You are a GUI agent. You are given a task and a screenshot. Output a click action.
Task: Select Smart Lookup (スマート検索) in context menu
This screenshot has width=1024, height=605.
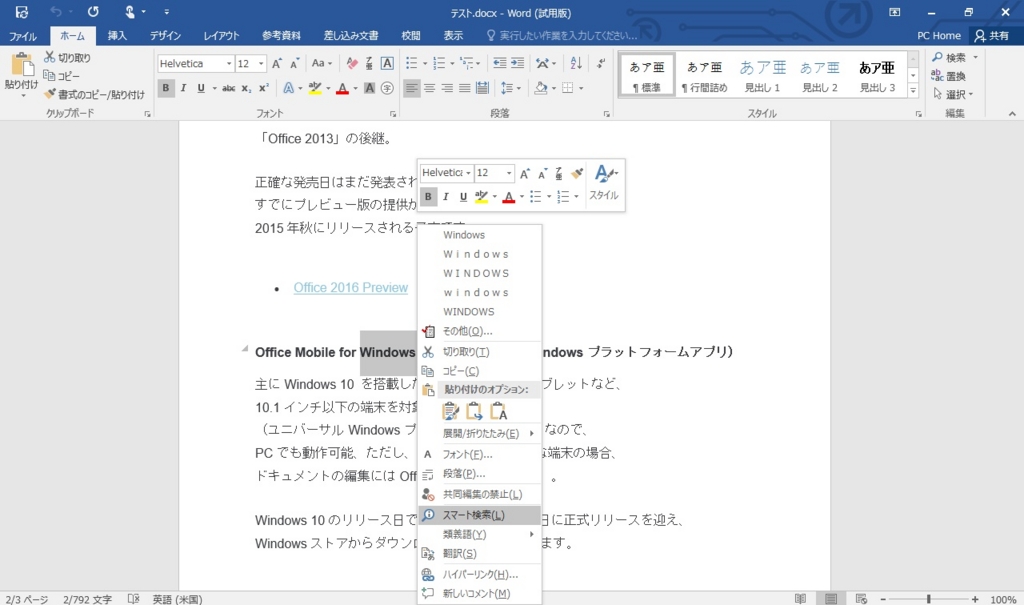tap(479, 515)
